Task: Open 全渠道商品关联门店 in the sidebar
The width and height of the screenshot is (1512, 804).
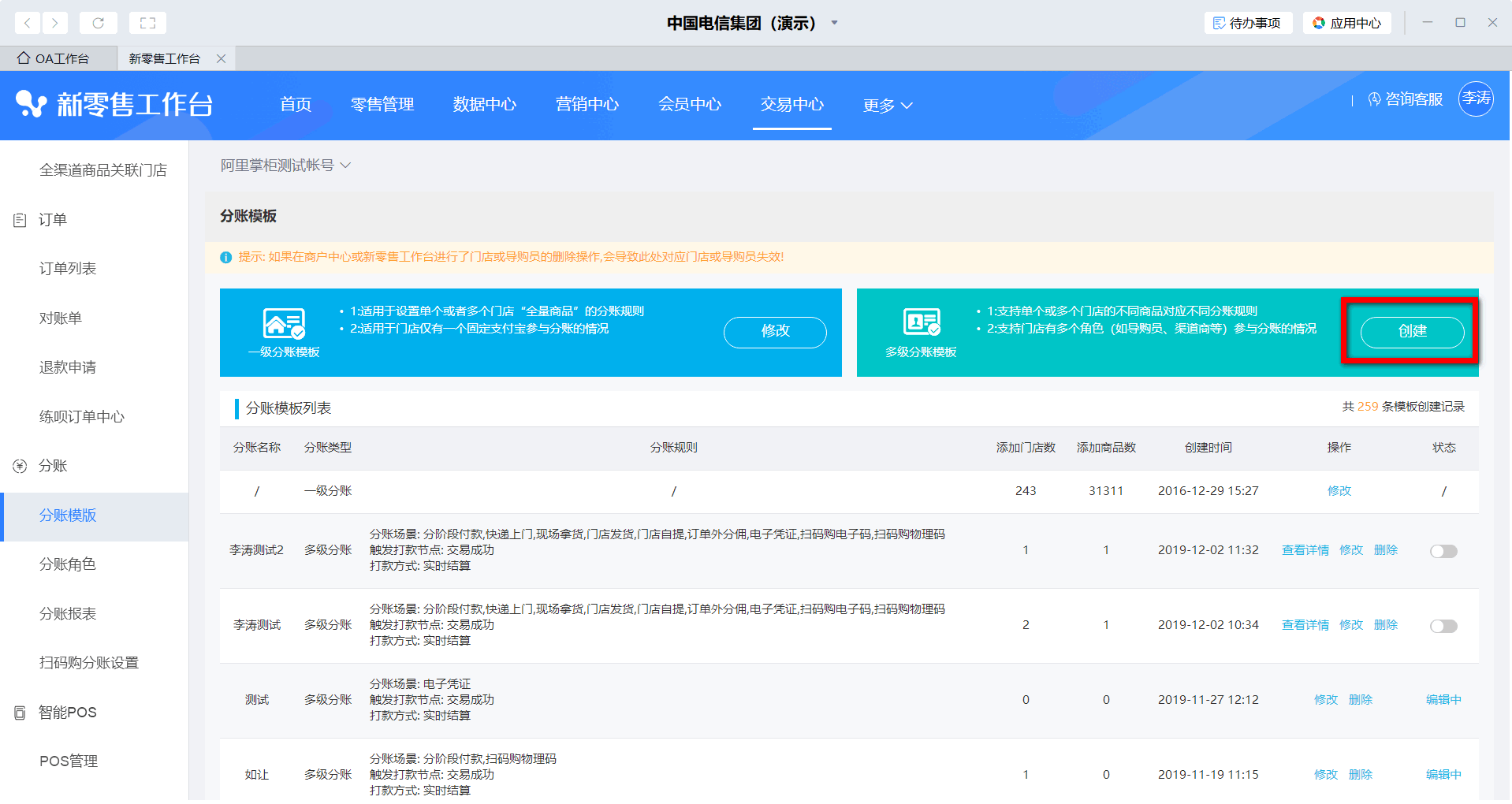Action: click(x=103, y=170)
